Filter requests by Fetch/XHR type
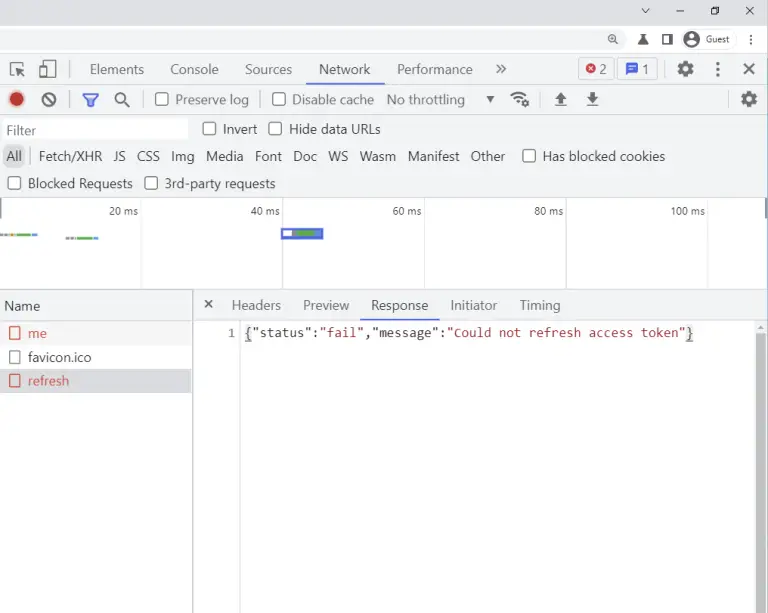Image resolution: width=768 pixels, height=613 pixels. coord(70,156)
